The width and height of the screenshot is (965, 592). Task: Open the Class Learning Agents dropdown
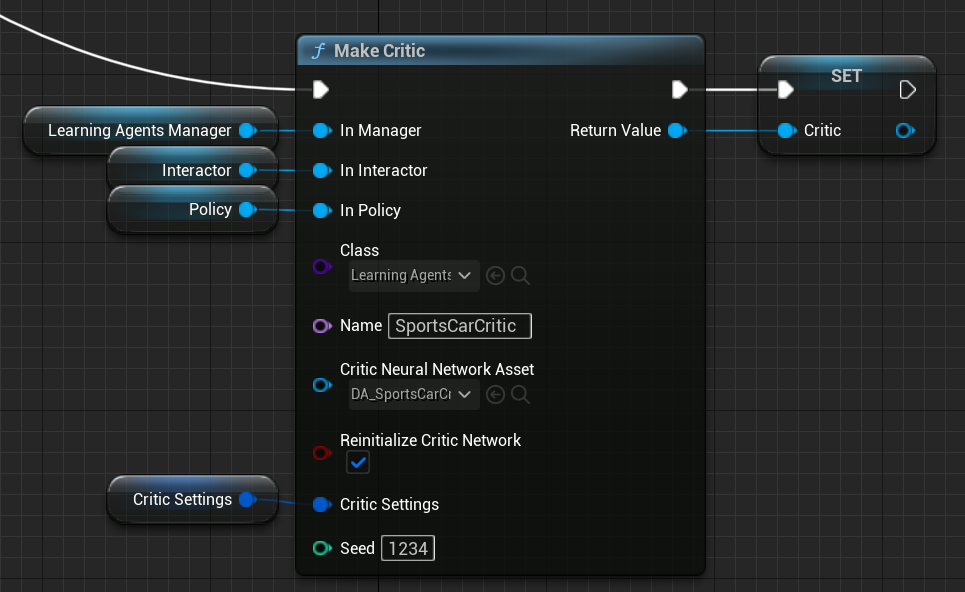point(414,275)
